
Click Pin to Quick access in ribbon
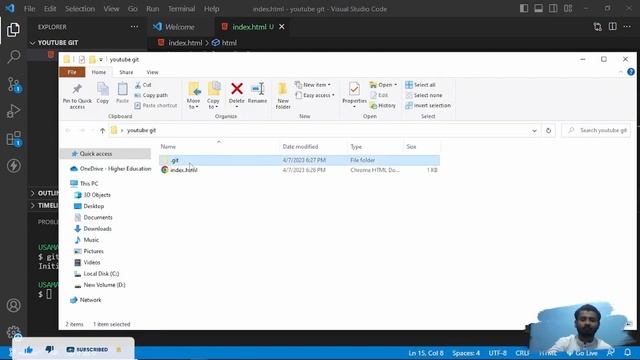coord(77,96)
